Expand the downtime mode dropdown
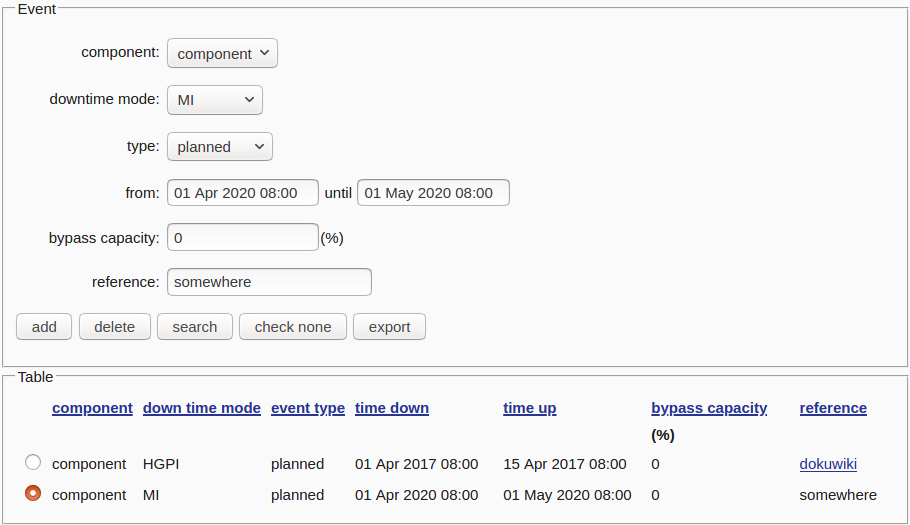Screen dimensions: 910x525 point(214,100)
